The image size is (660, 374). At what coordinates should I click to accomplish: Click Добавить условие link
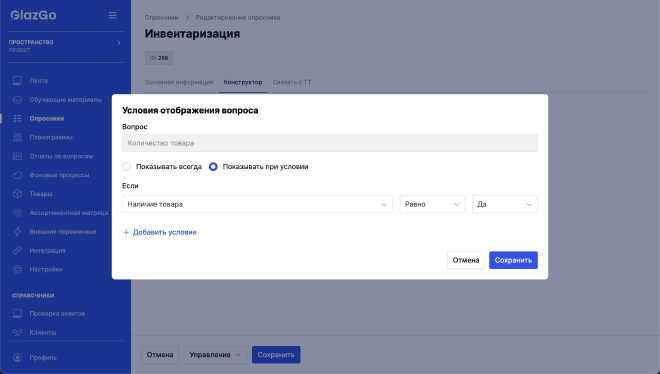point(165,232)
